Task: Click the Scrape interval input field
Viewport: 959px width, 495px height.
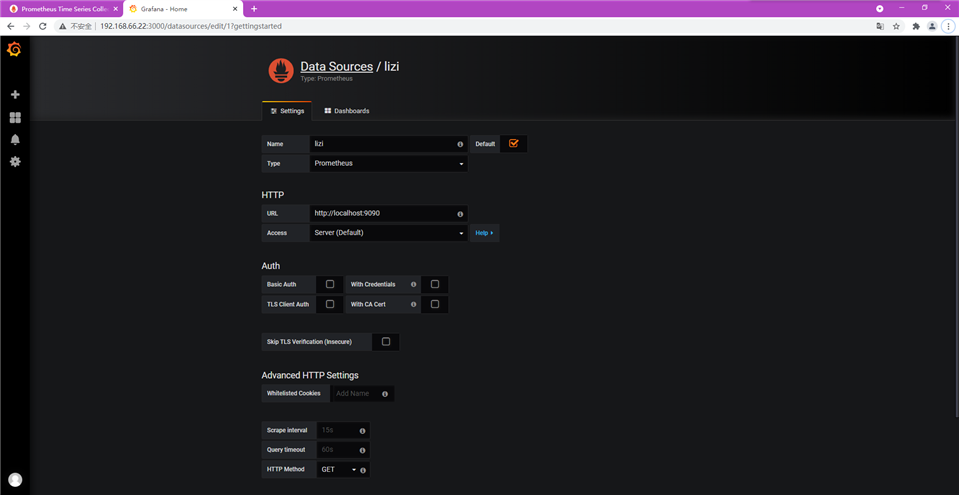Action: (x=342, y=430)
